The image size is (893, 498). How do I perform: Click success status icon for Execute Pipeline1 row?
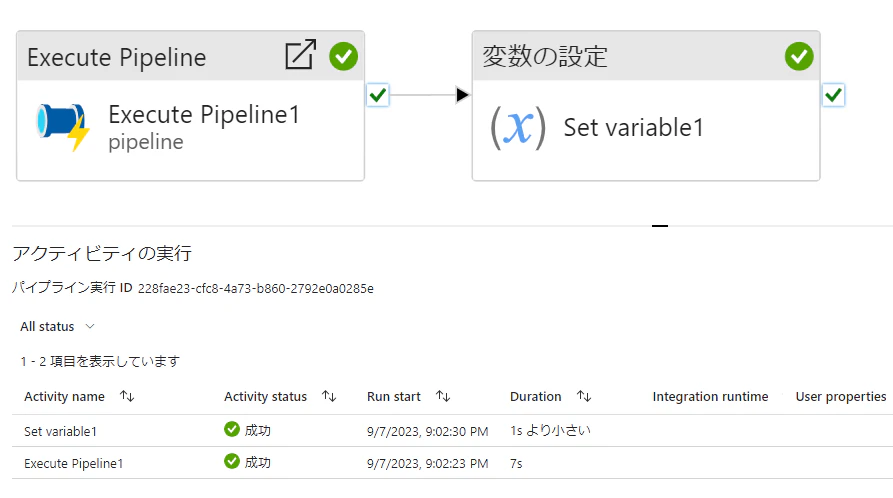click(232, 461)
